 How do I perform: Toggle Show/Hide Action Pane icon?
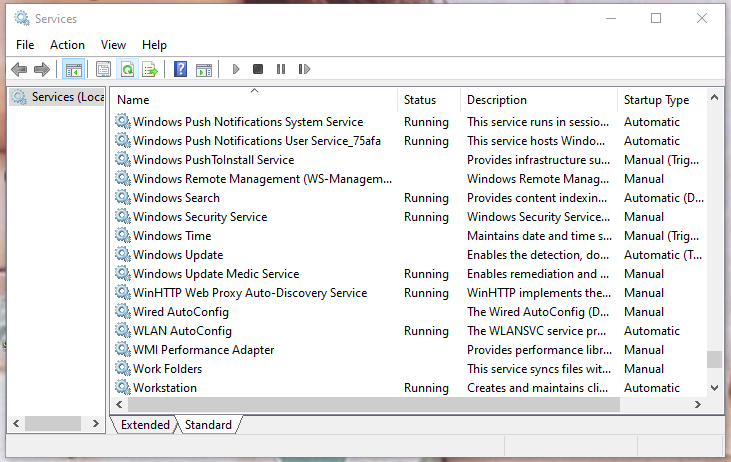coord(204,69)
